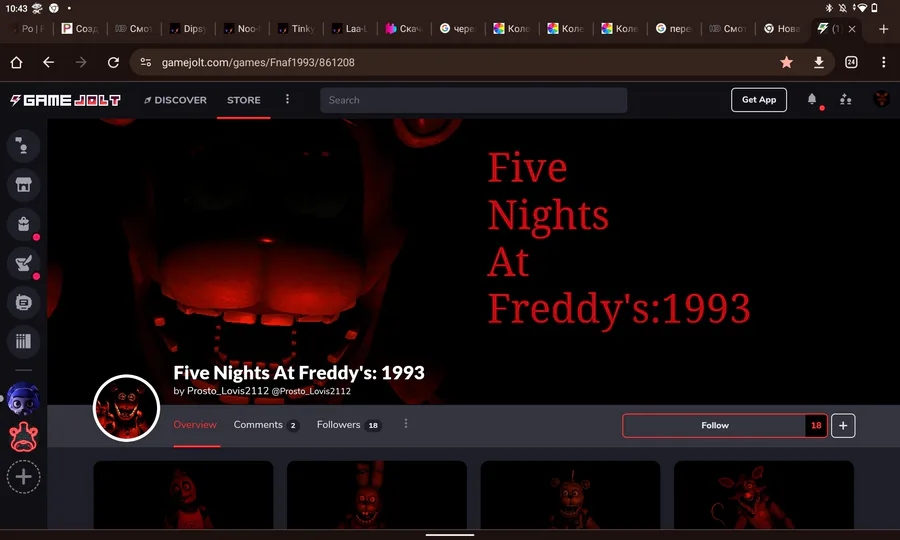The height and width of the screenshot is (540, 900).
Task: Close the active Game Jolt tab
Action: [852, 29]
